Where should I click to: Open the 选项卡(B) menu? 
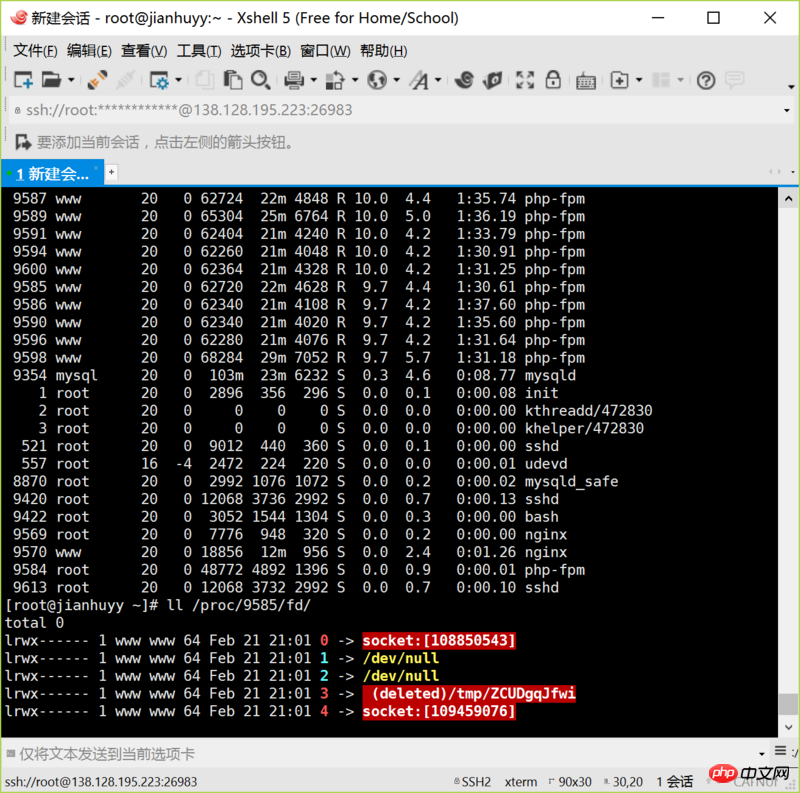(260, 51)
